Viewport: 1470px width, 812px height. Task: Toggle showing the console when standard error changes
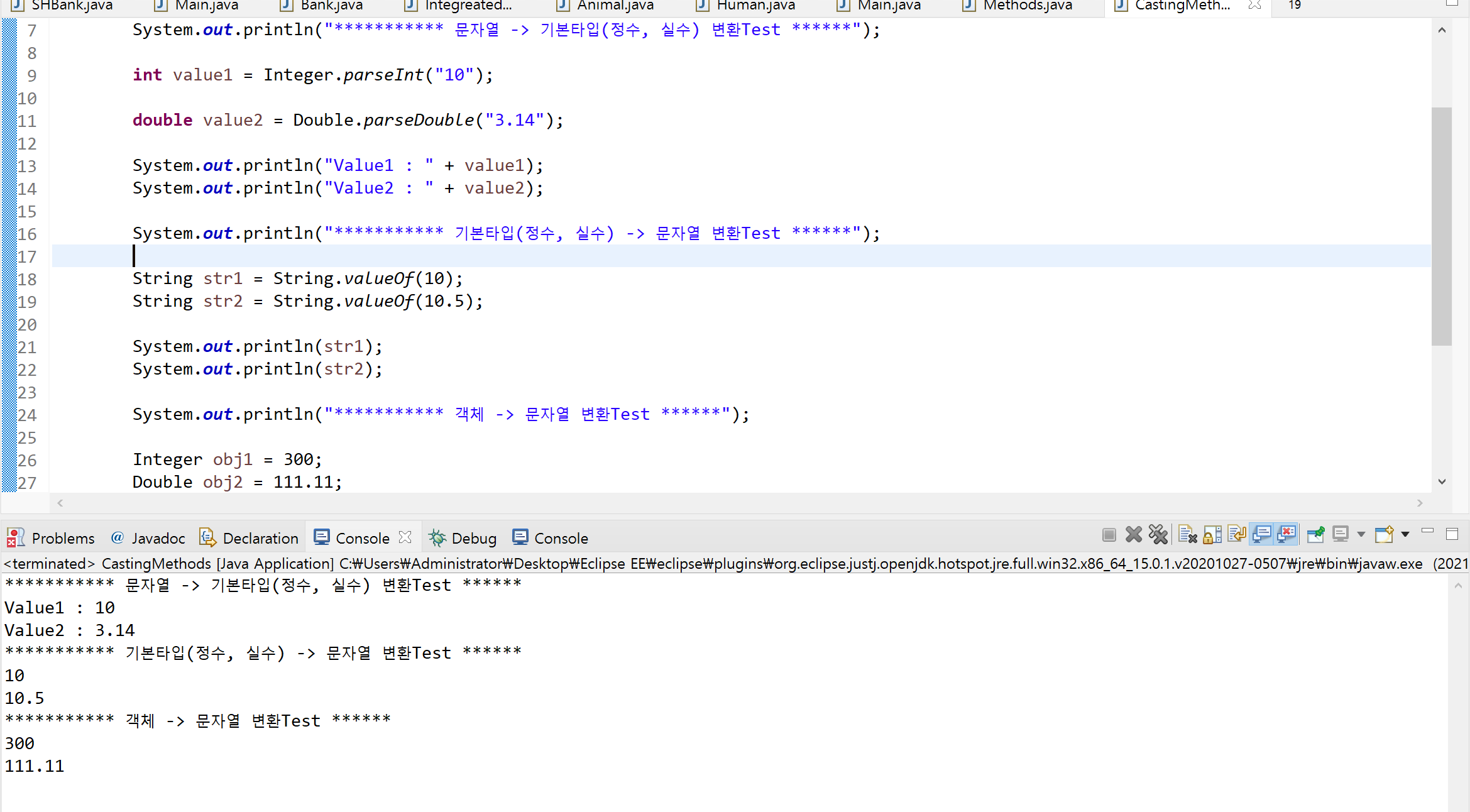pyautogui.click(x=1287, y=535)
